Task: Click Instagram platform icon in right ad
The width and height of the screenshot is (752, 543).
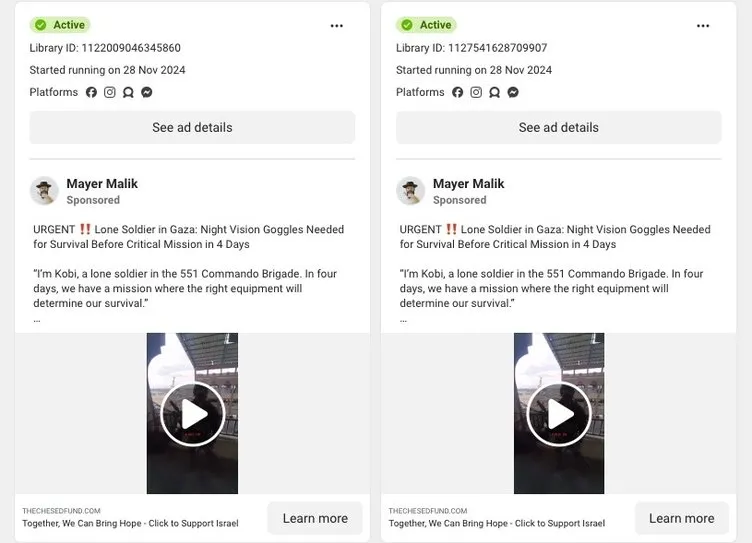Action: tap(476, 92)
